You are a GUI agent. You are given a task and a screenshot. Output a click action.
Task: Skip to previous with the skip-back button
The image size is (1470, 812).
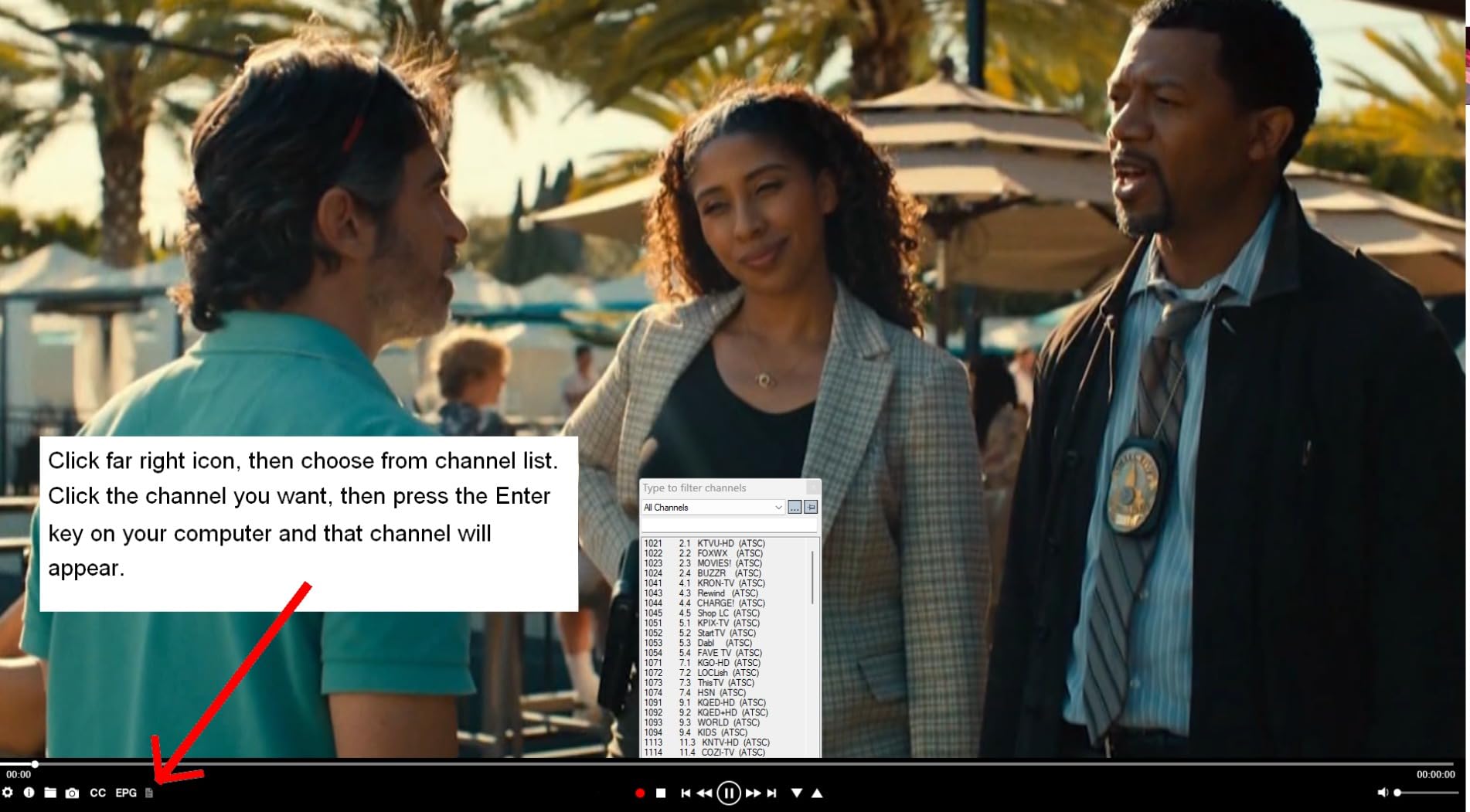(x=685, y=793)
